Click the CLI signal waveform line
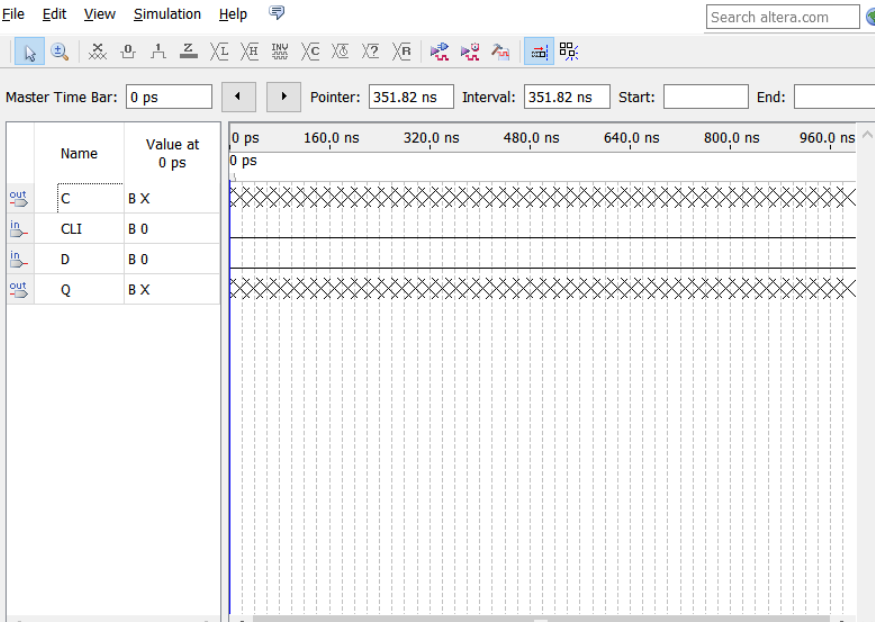This screenshot has width=875, height=622. 542,238
